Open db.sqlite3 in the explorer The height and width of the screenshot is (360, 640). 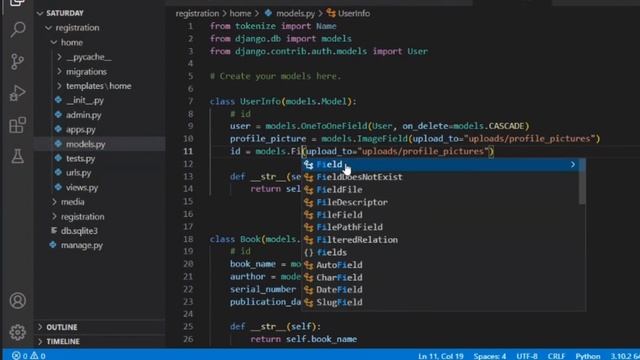tap(79, 231)
